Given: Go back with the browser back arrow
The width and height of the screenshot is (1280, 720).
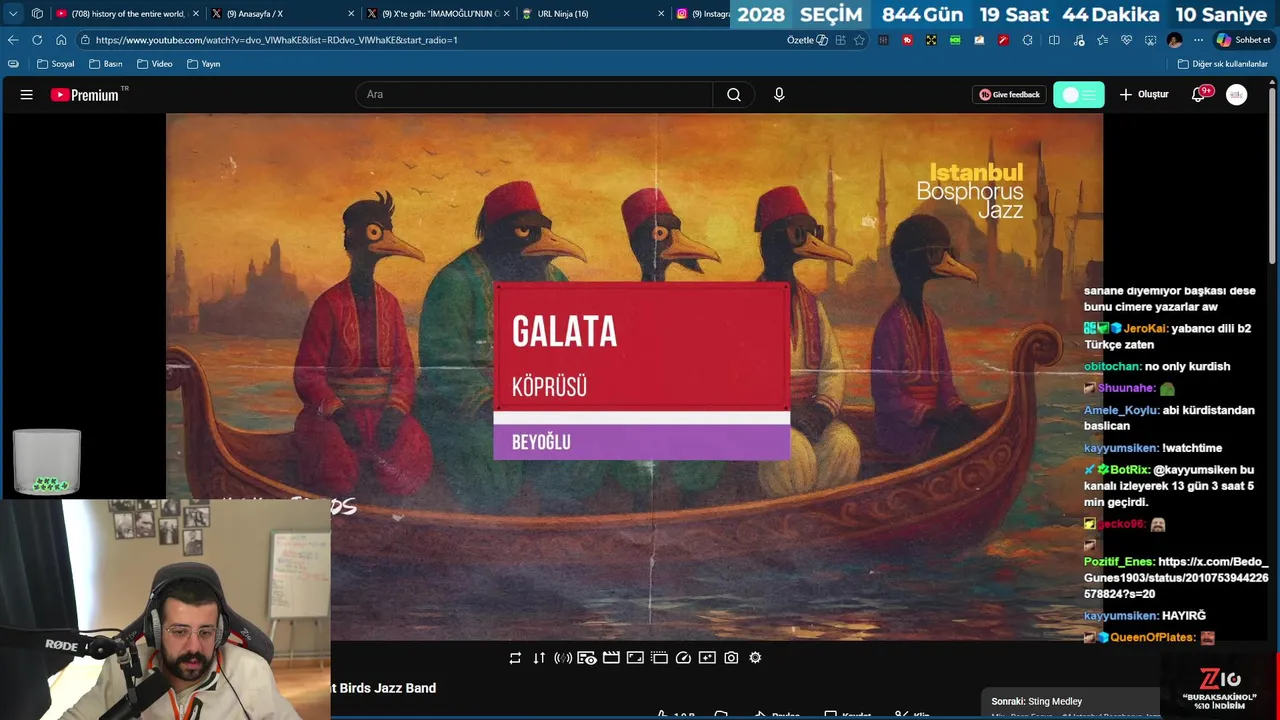Looking at the screenshot, I should pyautogui.click(x=13, y=40).
